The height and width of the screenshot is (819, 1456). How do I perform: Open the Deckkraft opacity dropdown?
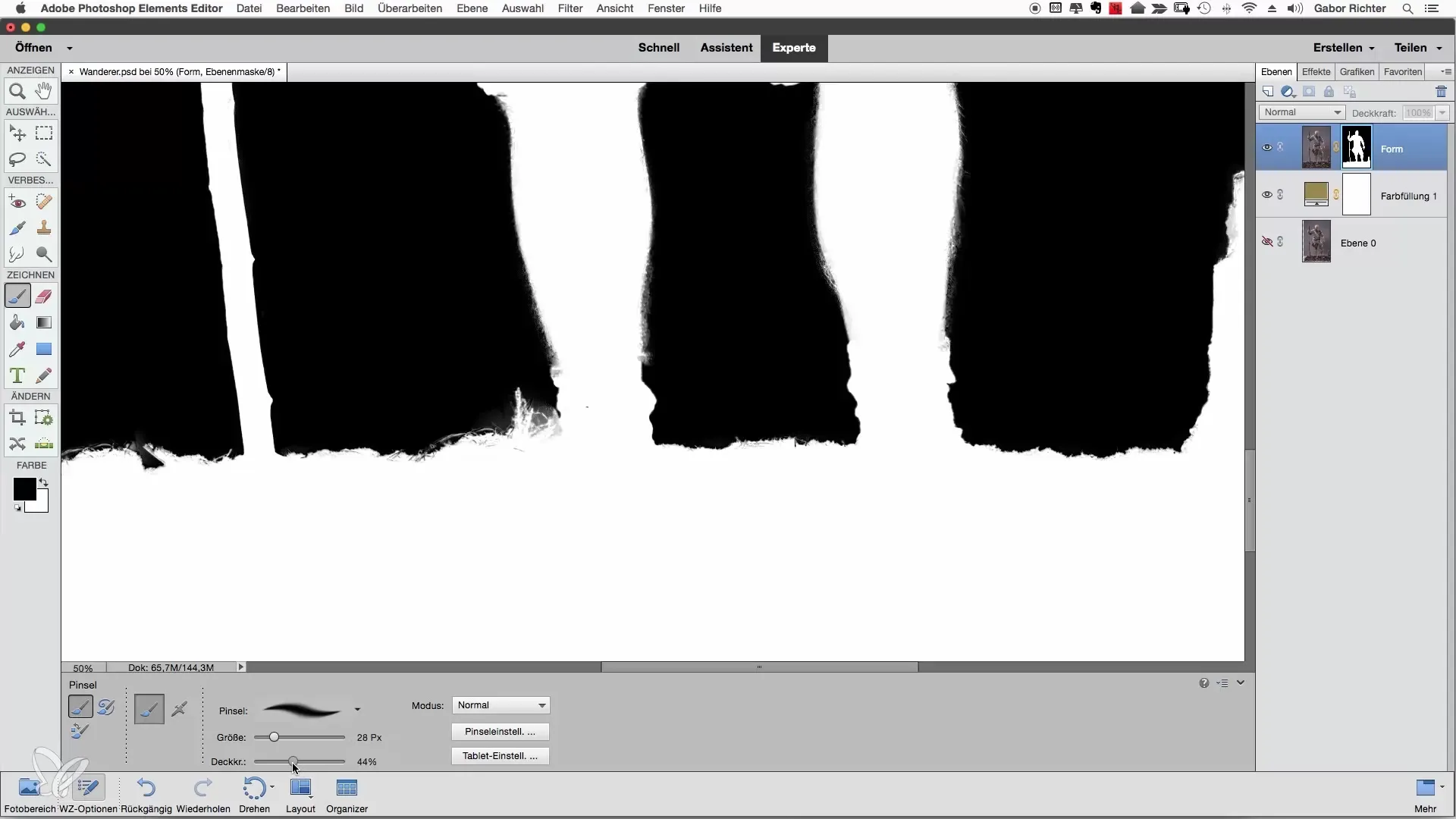pos(1442,112)
